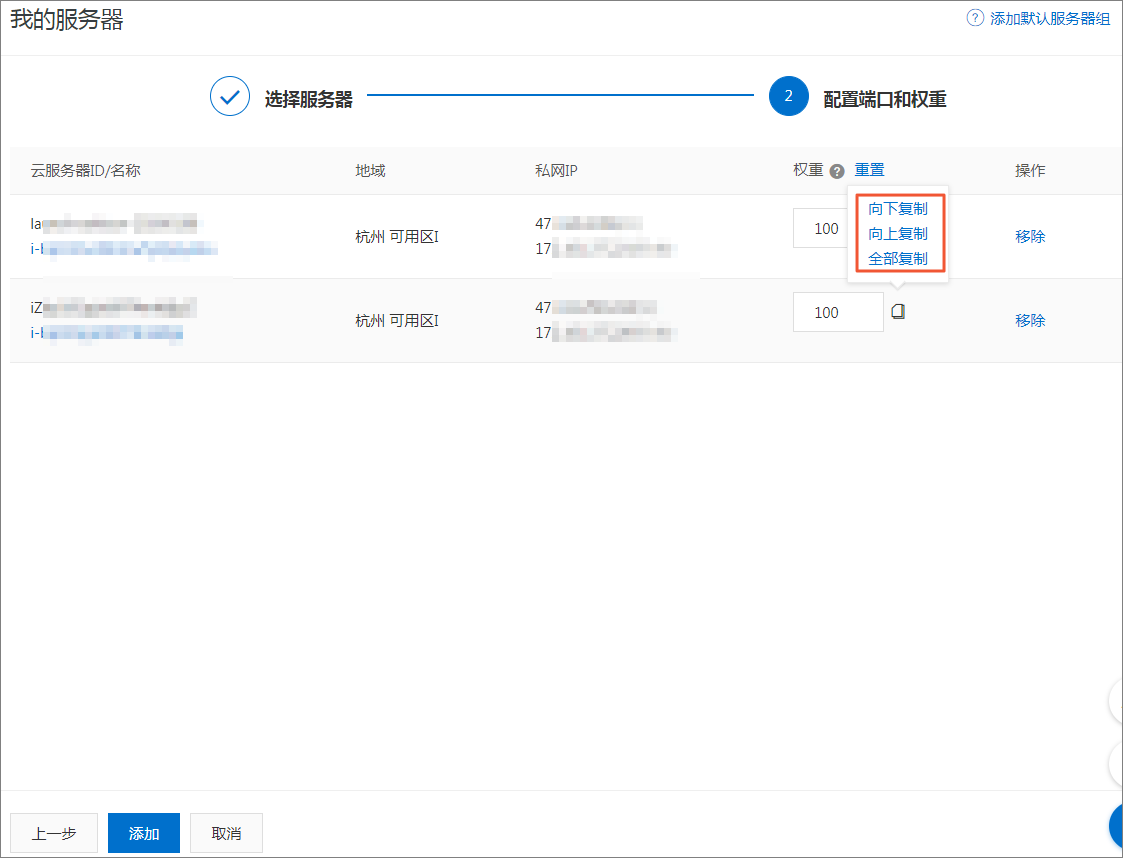Click the 选择服务器 step label

(309, 99)
